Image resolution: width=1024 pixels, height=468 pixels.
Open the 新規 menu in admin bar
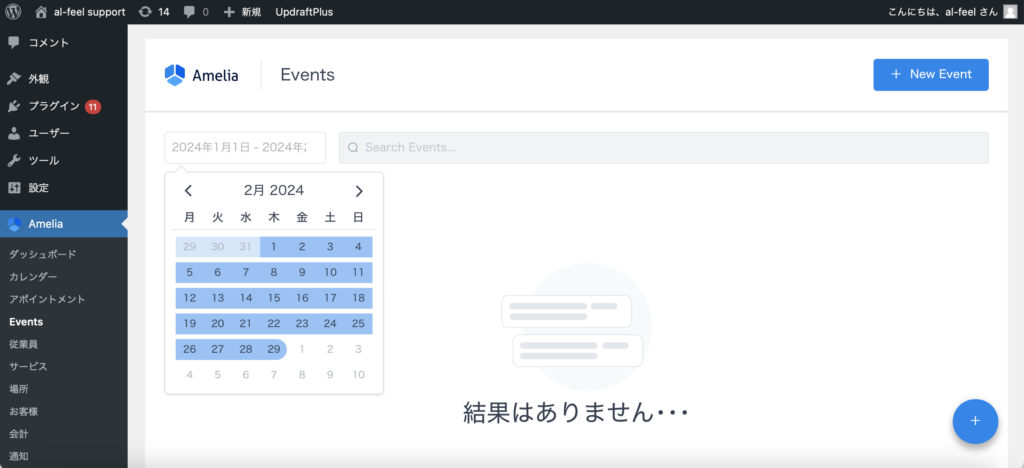click(242, 12)
